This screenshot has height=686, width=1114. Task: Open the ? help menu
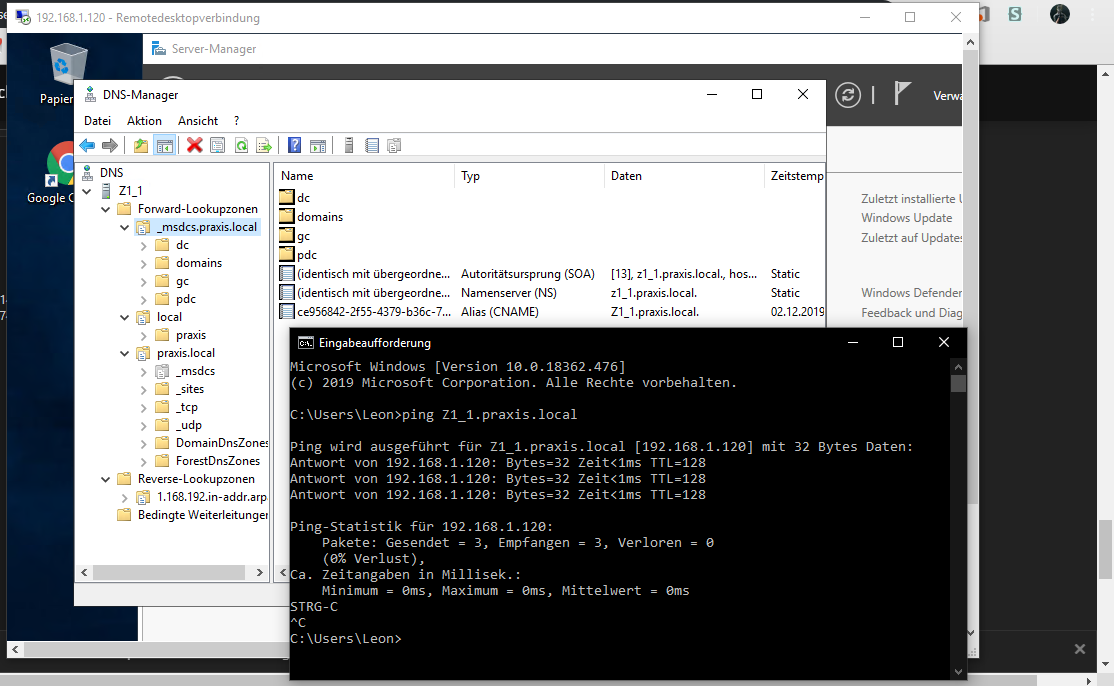tap(237, 121)
